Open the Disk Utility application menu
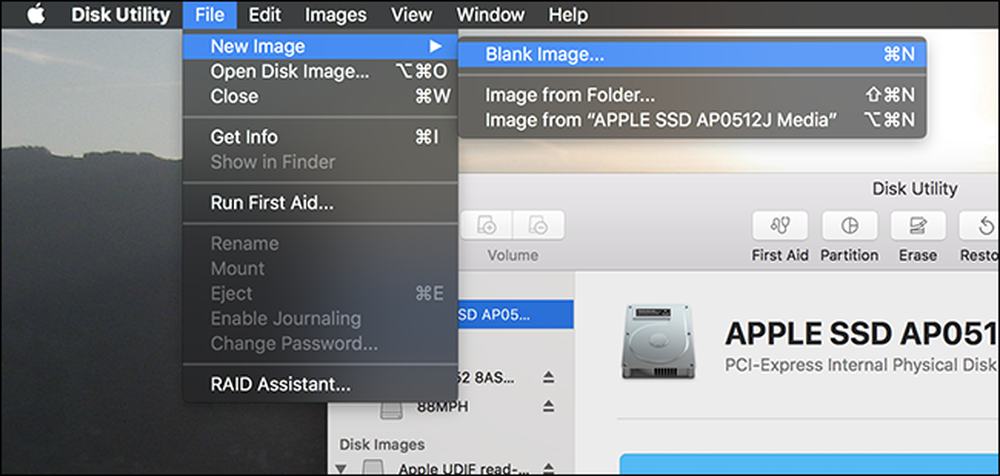Viewport: 1000px width, 476px height. [x=121, y=15]
